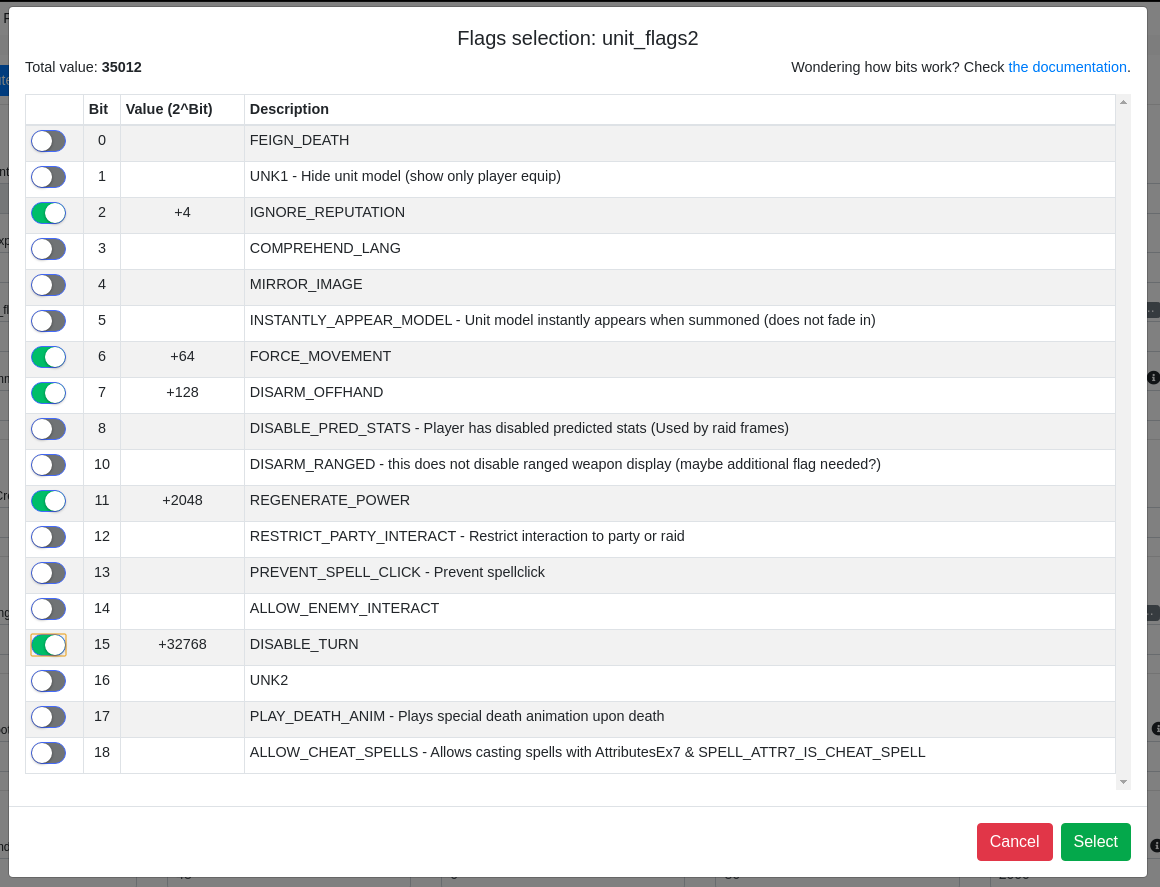Viewport: 1160px width, 887px height.
Task: Toggle on UNK1 hide unit model flag
Action: [x=47, y=177]
